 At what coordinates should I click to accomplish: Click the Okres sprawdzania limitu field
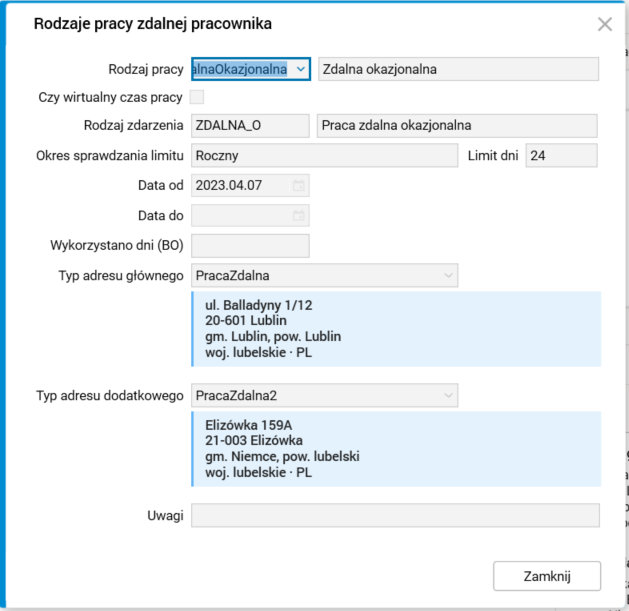point(324,155)
